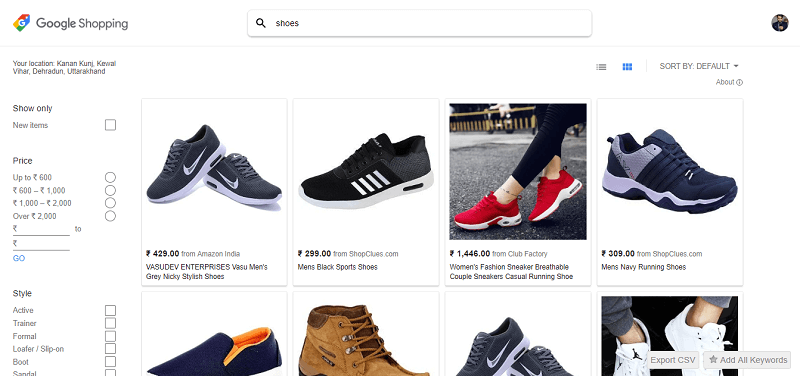Switch to list view icon

(601, 66)
